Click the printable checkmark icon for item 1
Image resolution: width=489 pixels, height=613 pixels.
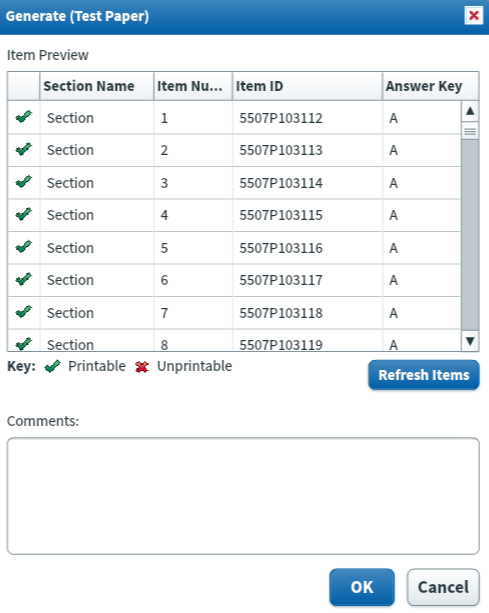click(23, 117)
